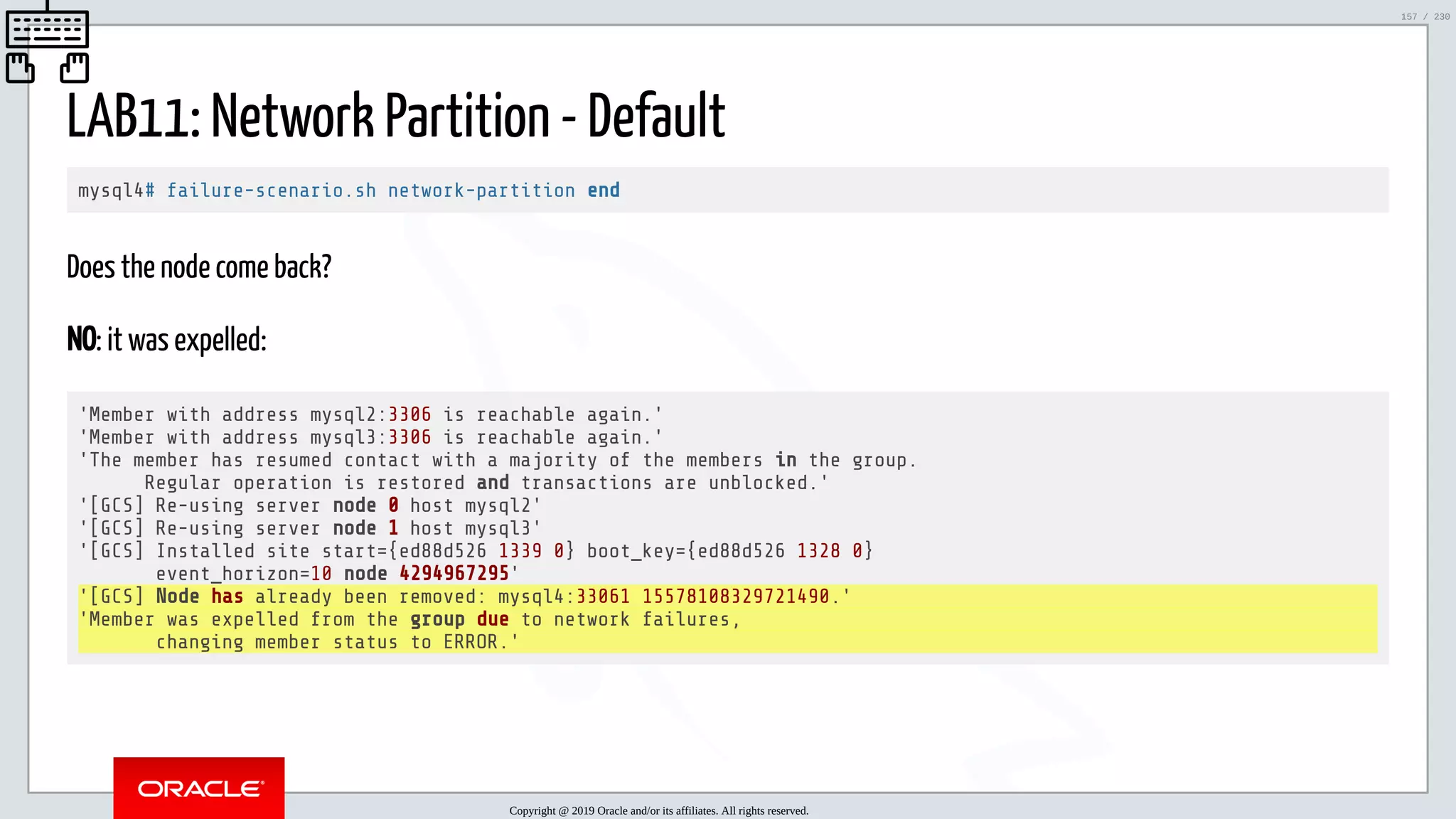Click highlighted 'Member was expelled from the group' line

[409, 619]
